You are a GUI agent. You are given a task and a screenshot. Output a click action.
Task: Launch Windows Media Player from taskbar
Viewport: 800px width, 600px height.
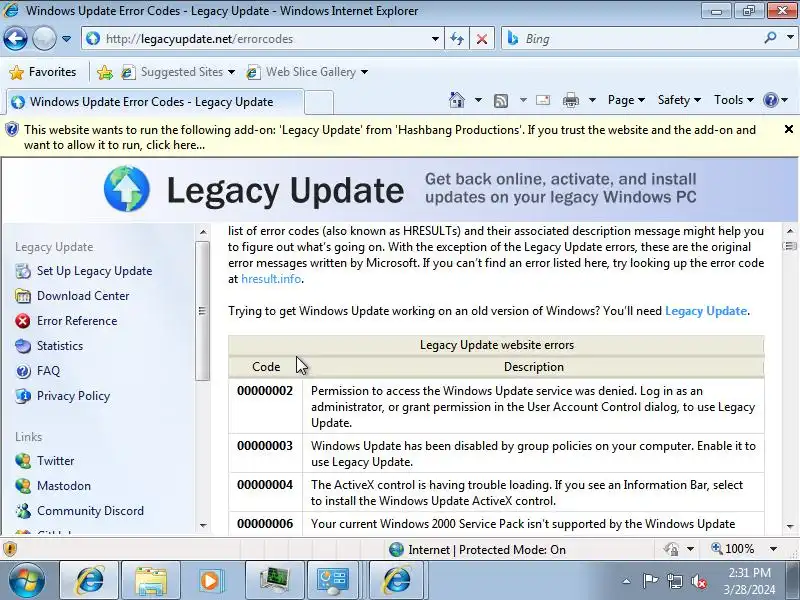point(210,580)
